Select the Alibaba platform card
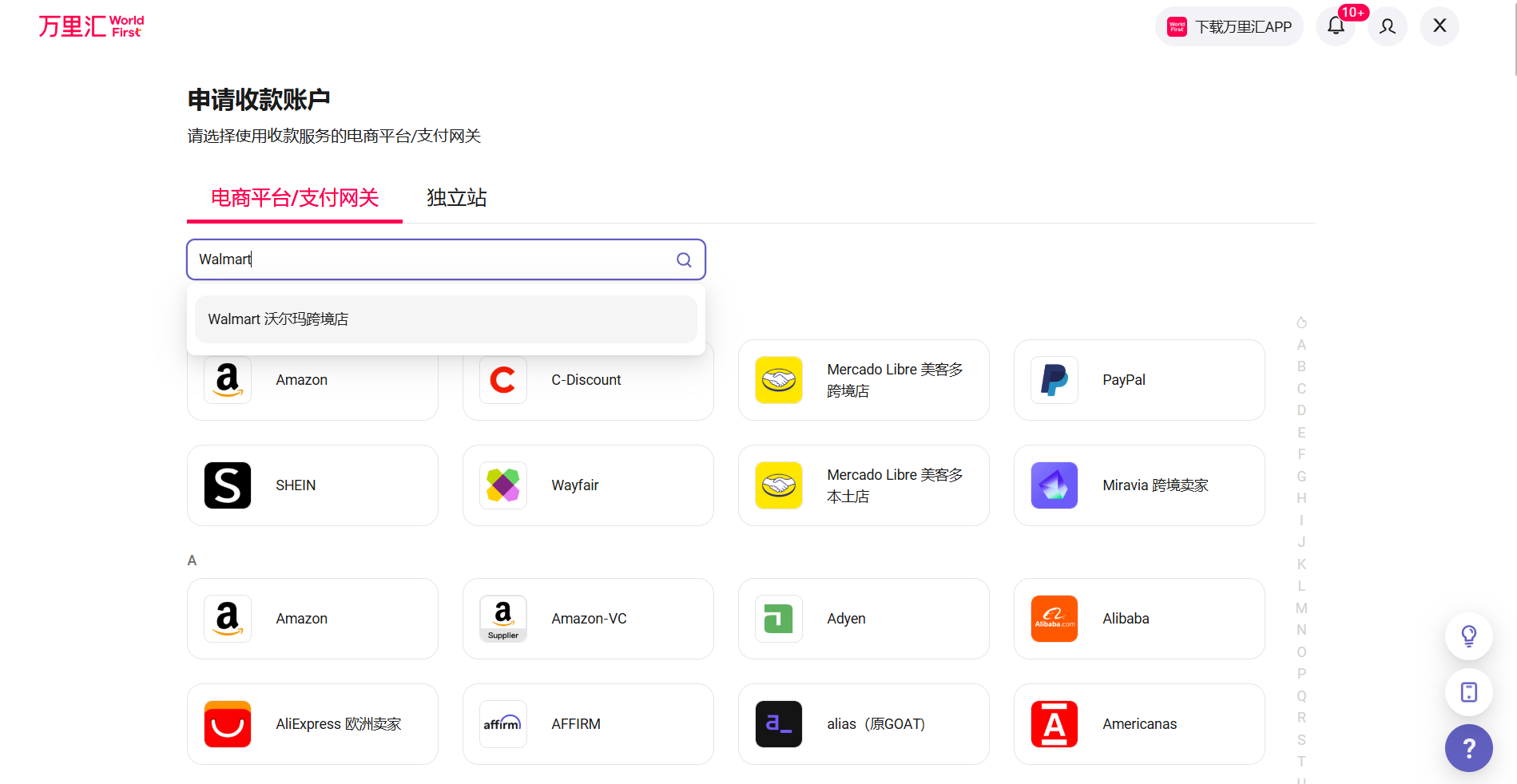Image resolution: width=1517 pixels, height=784 pixels. pos(1138,619)
